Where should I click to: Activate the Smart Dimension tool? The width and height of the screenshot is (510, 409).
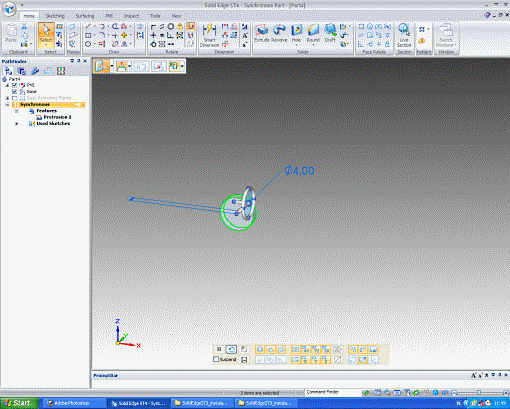210,35
